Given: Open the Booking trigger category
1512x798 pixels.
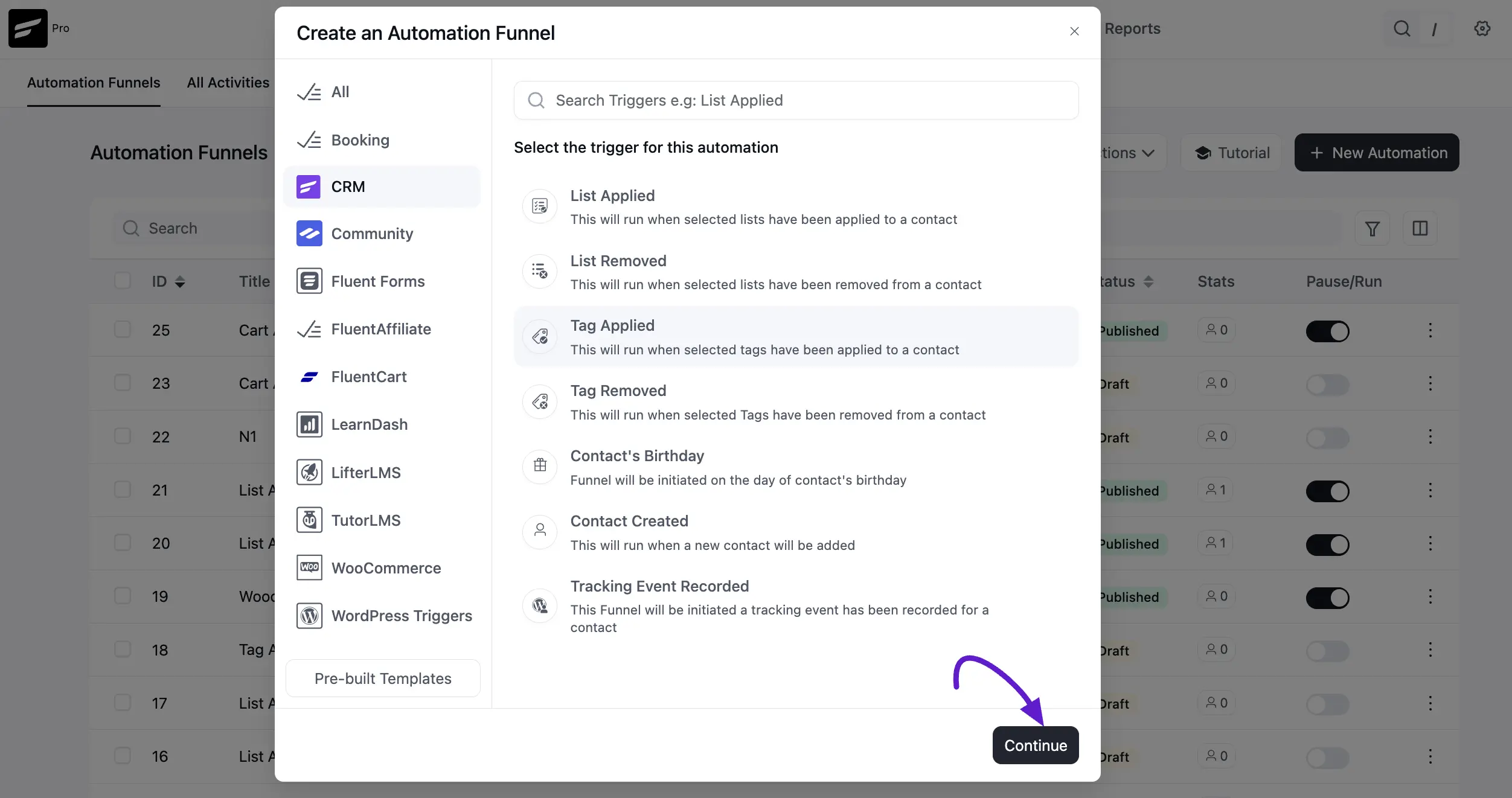Looking at the screenshot, I should (x=382, y=140).
